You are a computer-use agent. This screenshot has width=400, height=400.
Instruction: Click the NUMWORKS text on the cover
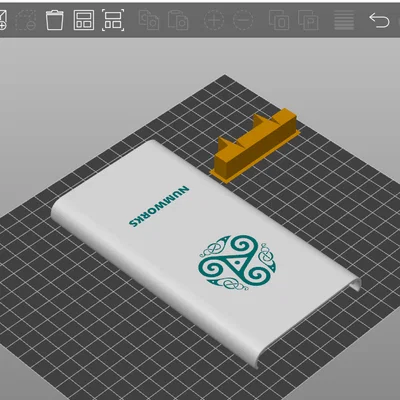pyautogui.click(x=159, y=207)
